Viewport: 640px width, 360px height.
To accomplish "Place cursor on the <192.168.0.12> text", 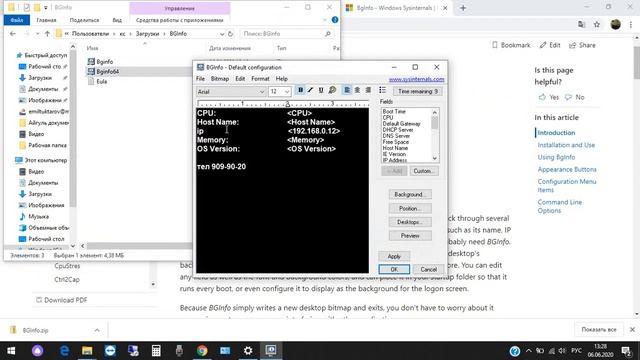I will coord(313,131).
